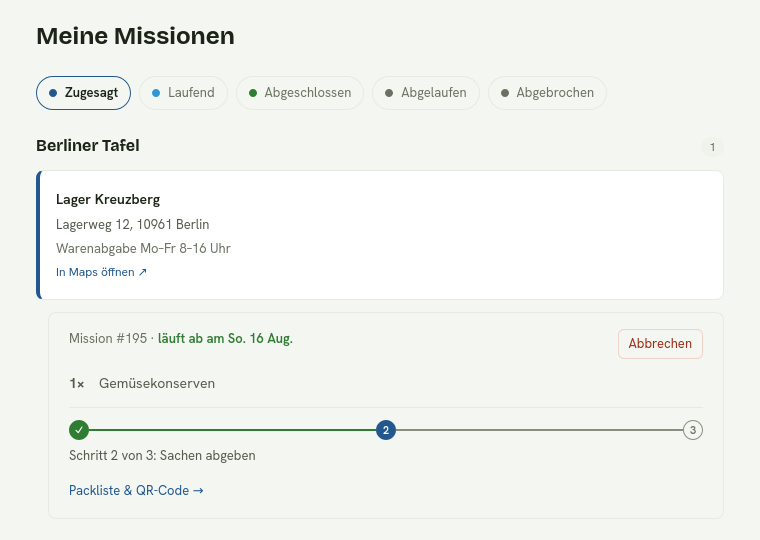Show Abgeschlossen missions
Viewport: 760px width, 540px height.
point(300,93)
